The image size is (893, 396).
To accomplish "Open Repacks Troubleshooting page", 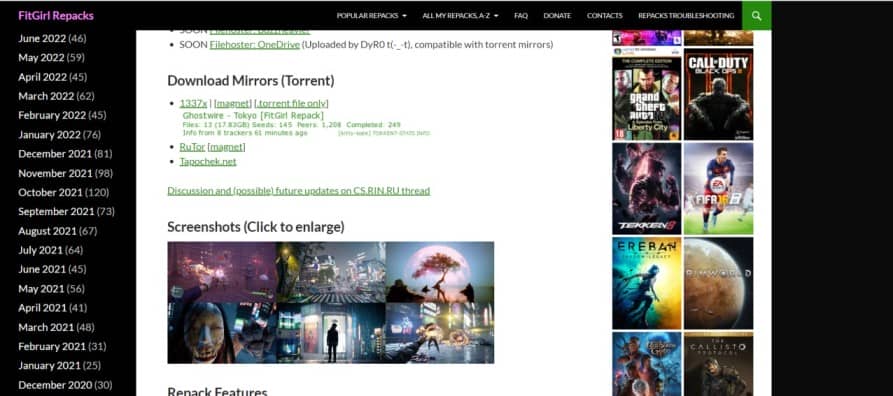I will point(686,16).
